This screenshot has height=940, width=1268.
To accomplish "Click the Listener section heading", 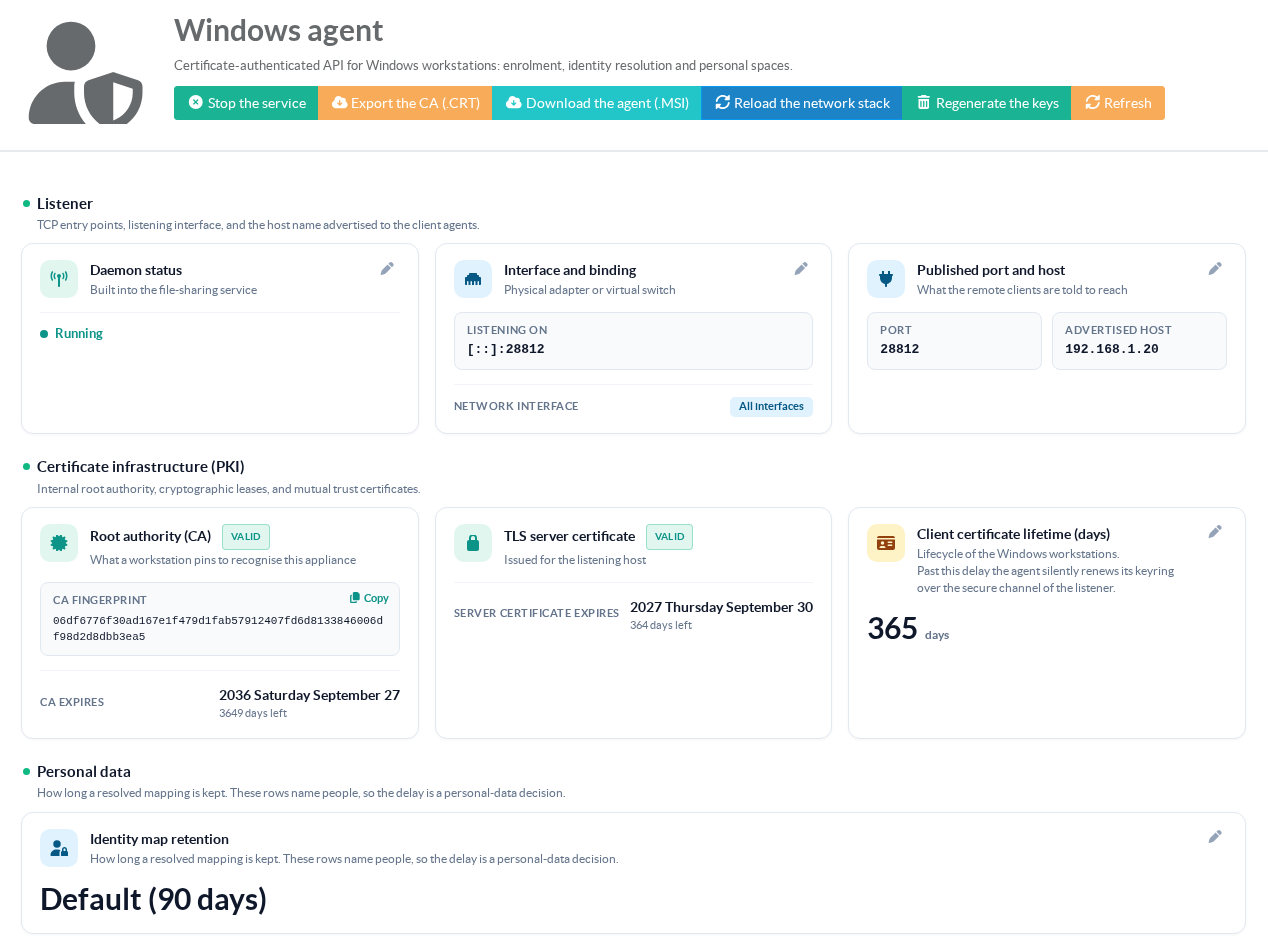I will [x=65, y=203].
